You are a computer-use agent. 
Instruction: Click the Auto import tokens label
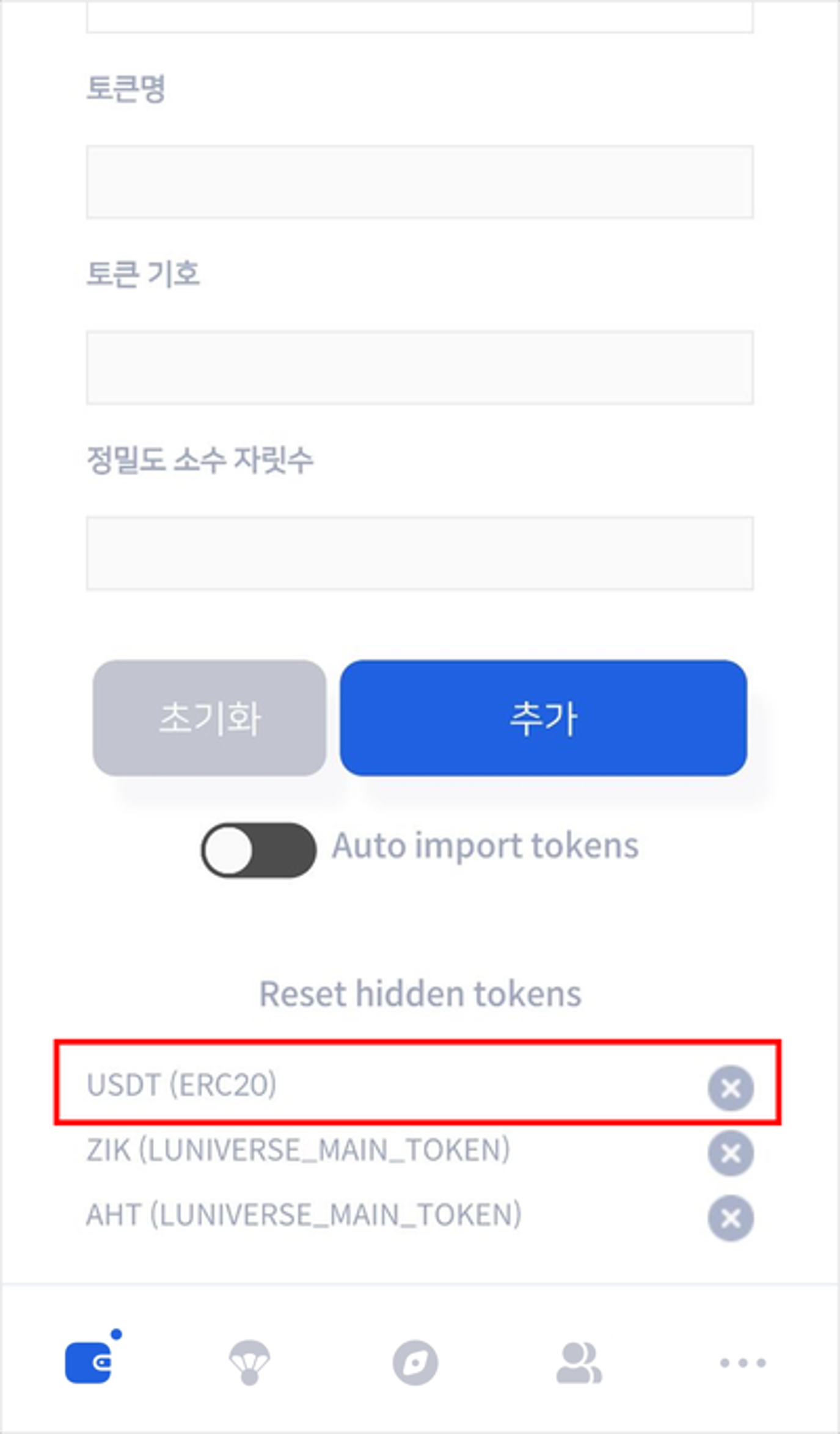486,846
